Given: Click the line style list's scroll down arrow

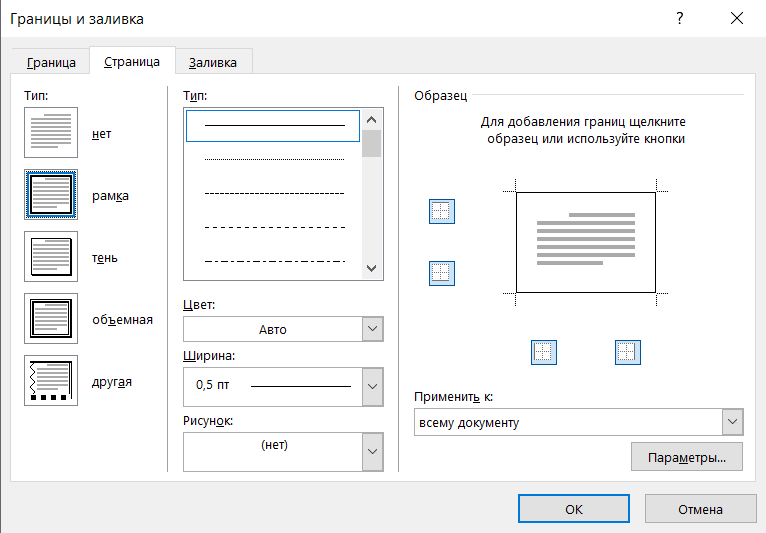Looking at the screenshot, I should (372, 268).
